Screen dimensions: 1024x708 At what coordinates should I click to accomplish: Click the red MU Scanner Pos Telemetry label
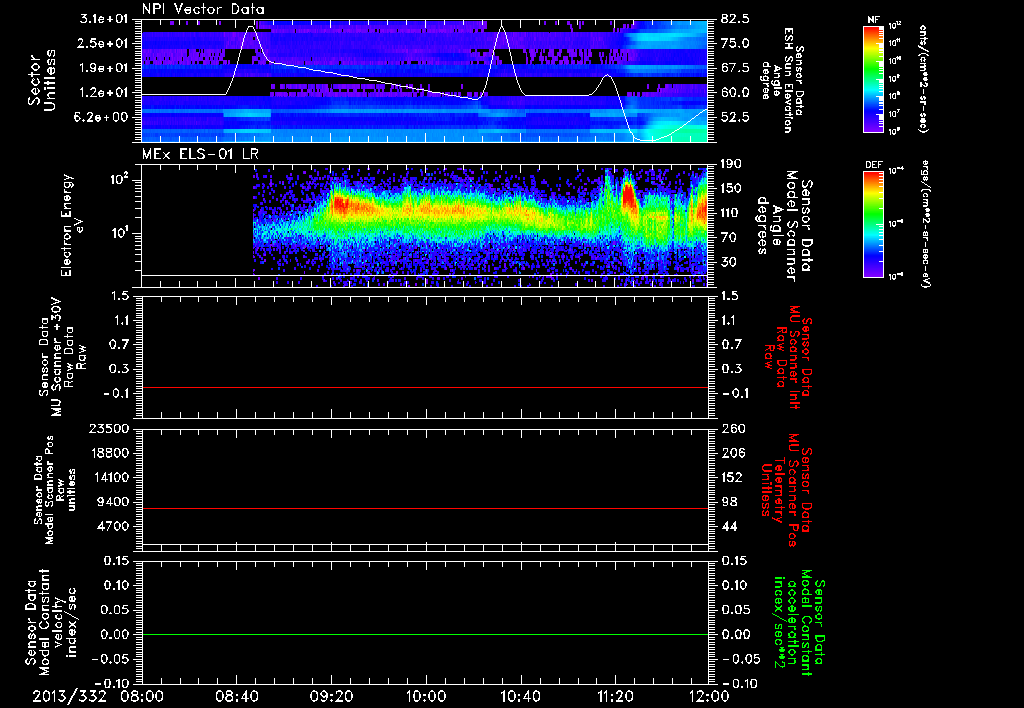(x=787, y=490)
